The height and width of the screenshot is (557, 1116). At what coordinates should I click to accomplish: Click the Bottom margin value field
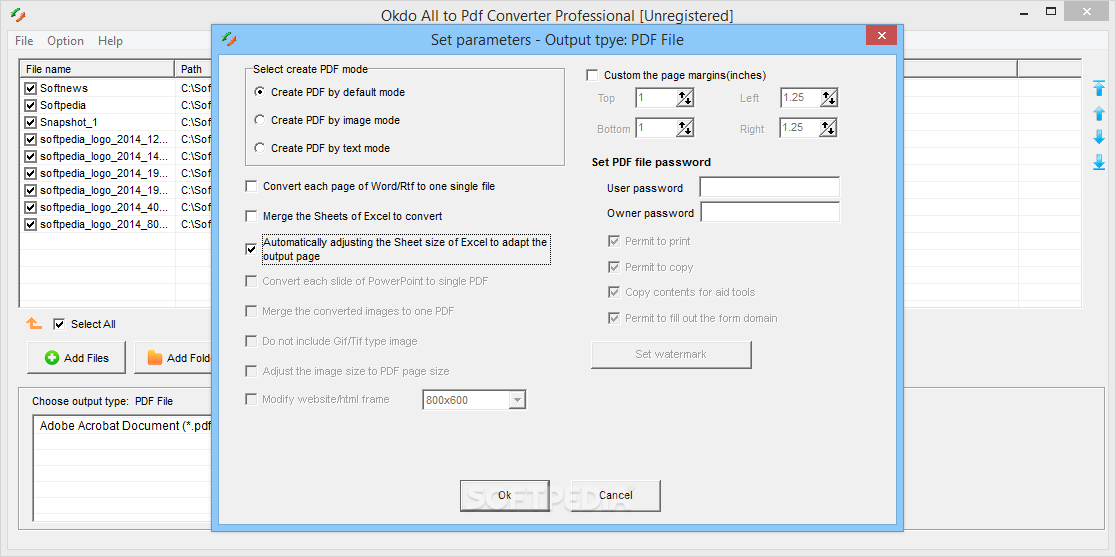click(x=656, y=128)
